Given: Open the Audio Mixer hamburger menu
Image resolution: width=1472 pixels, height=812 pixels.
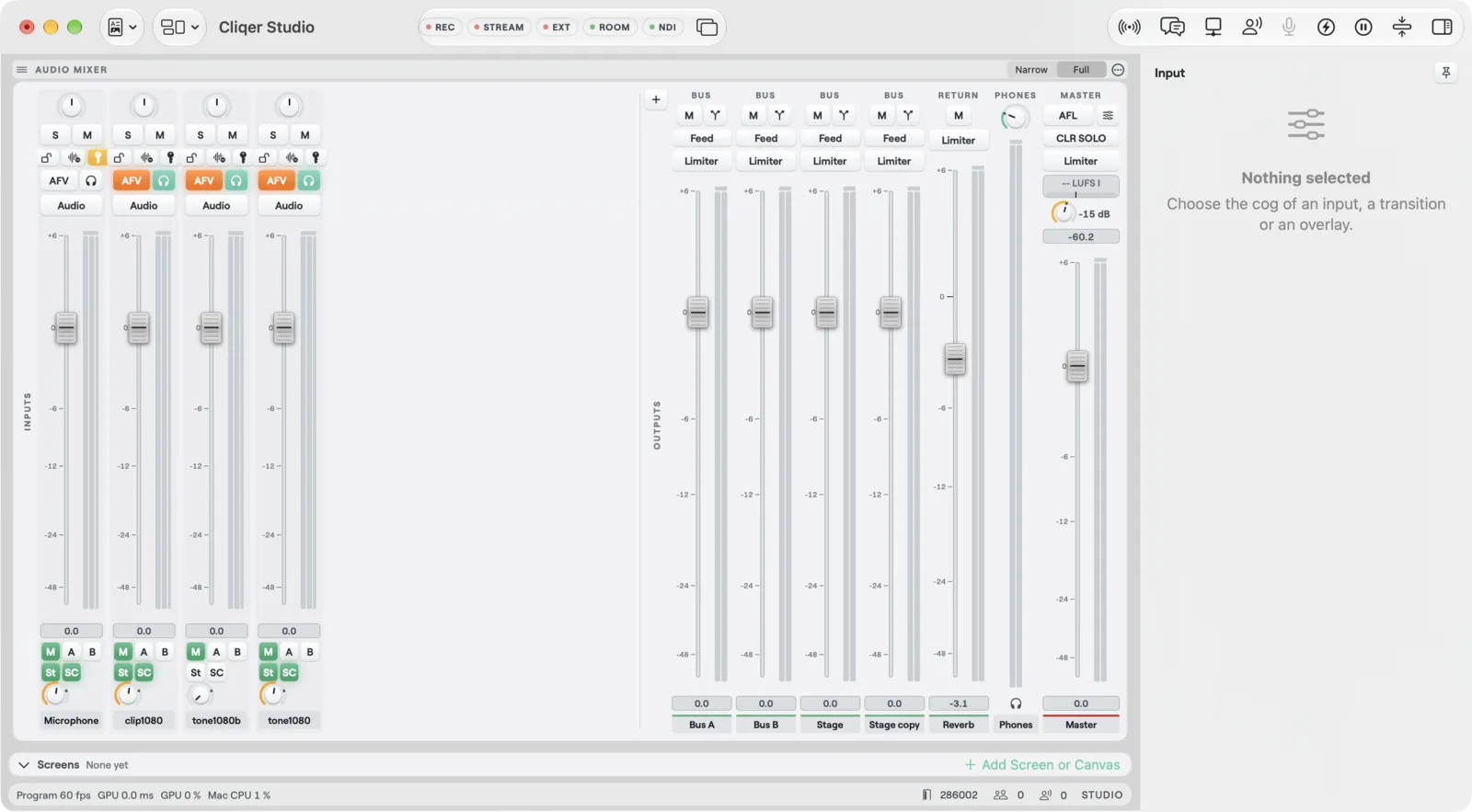Looking at the screenshot, I should [x=22, y=70].
